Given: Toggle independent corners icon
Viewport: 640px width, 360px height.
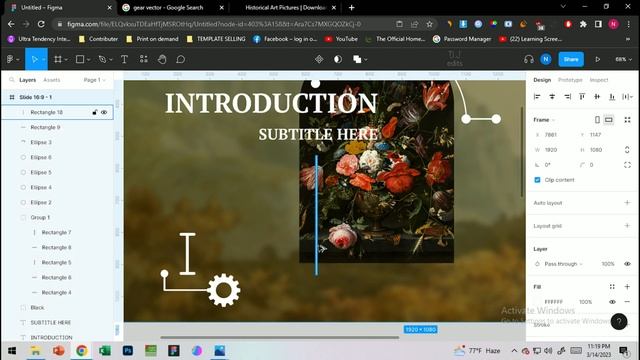Looking at the screenshot, I should pos(627,165).
